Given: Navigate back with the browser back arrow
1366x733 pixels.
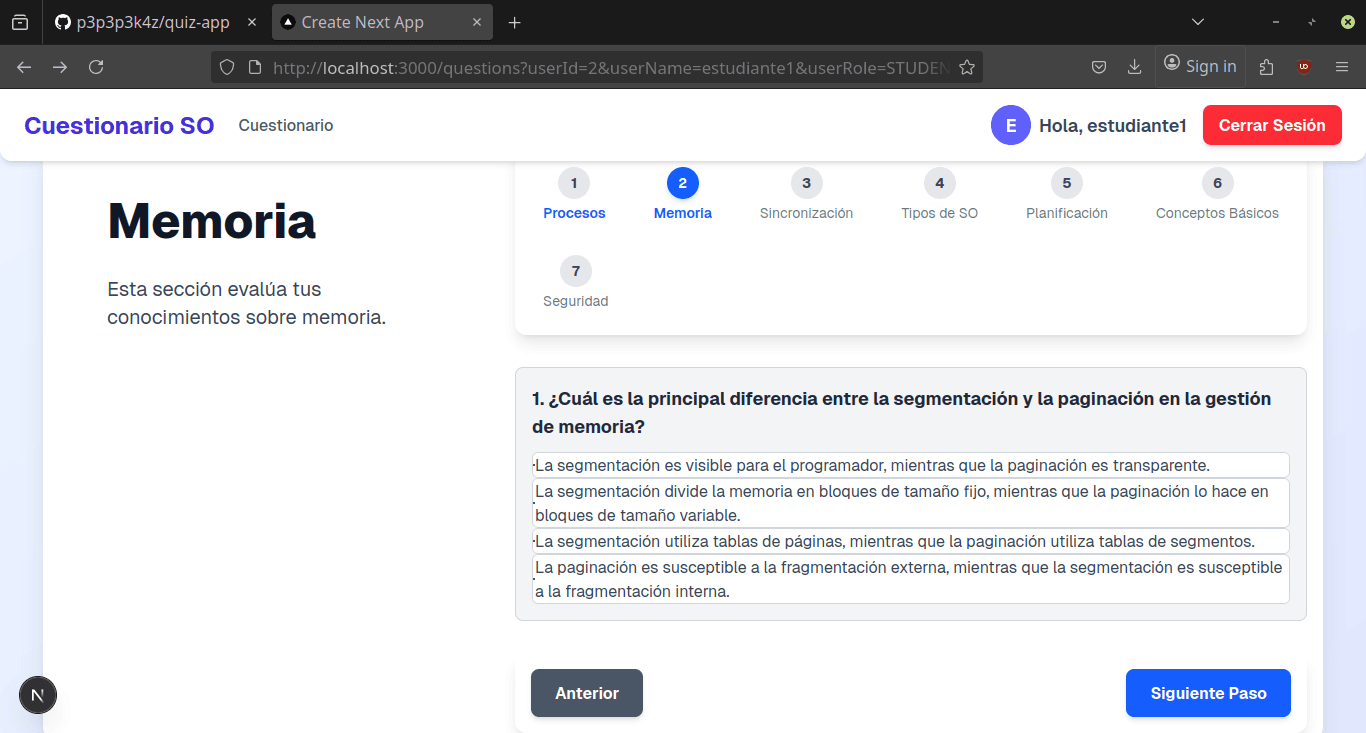Looking at the screenshot, I should click(x=24, y=66).
